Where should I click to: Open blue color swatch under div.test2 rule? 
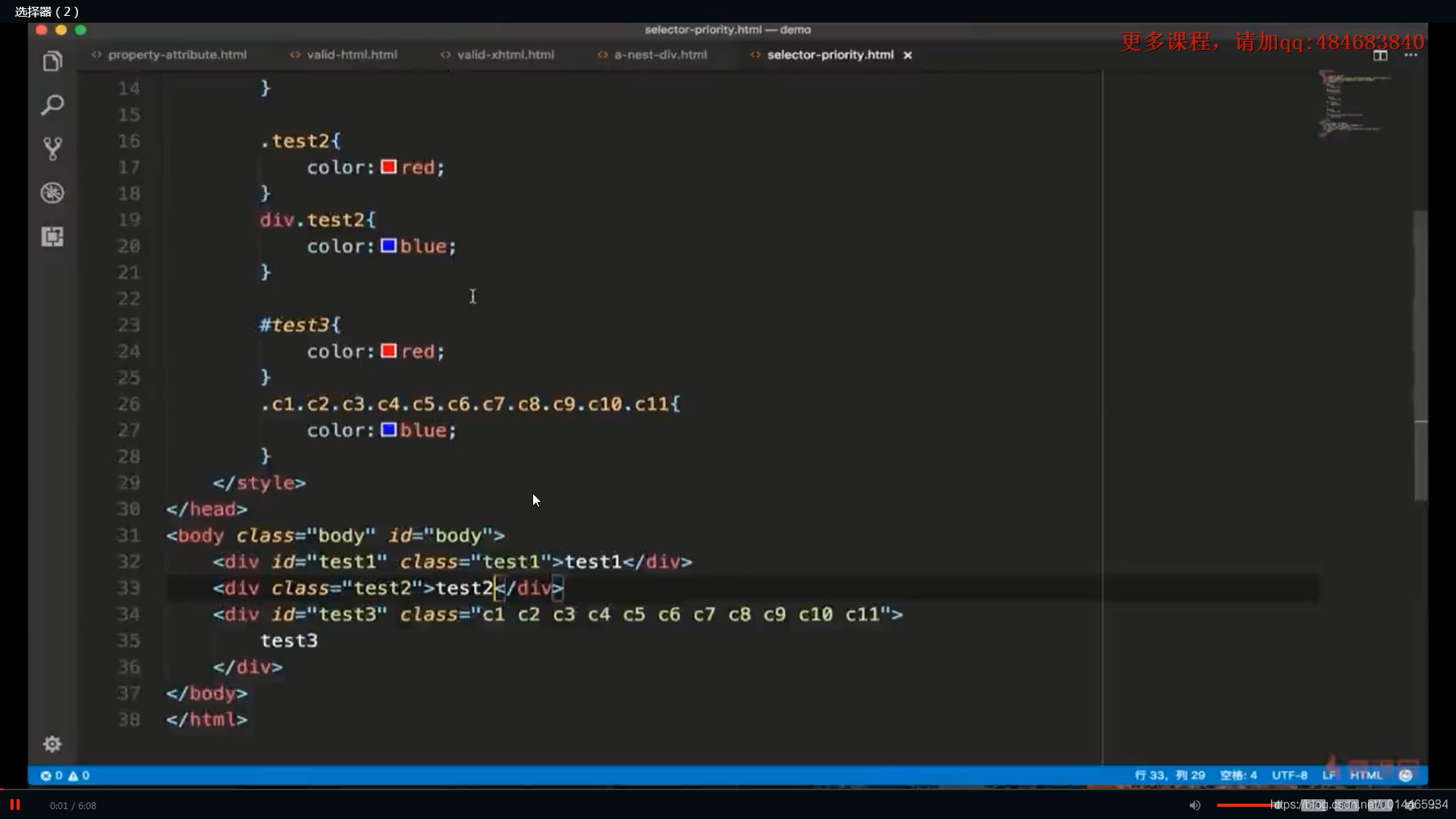[x=388, y=246]
